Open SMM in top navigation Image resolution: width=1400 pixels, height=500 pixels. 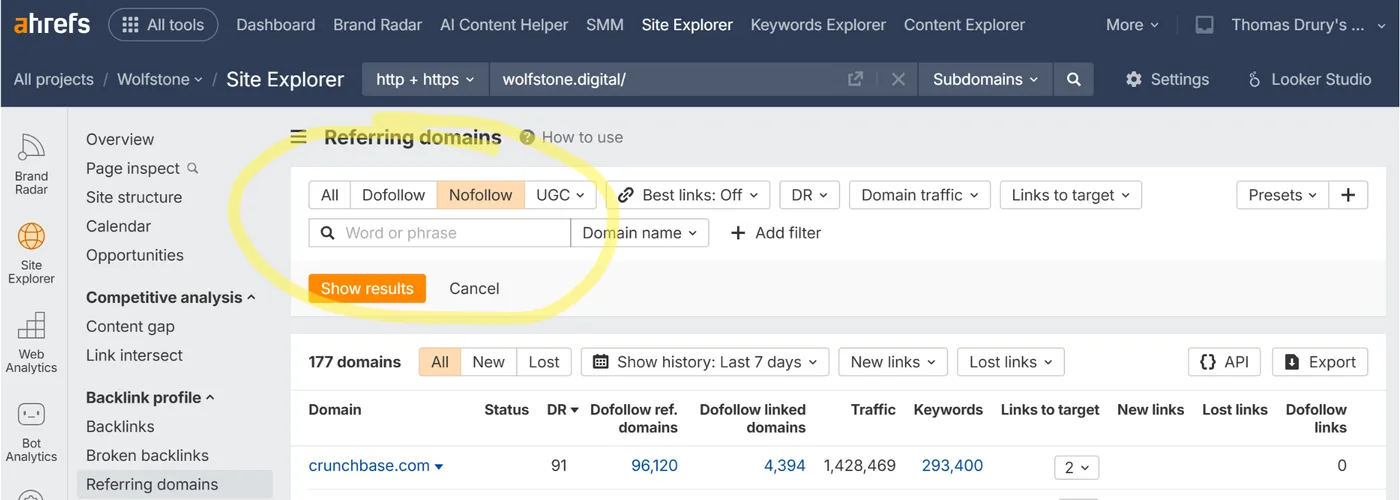(x=605, y=25)
